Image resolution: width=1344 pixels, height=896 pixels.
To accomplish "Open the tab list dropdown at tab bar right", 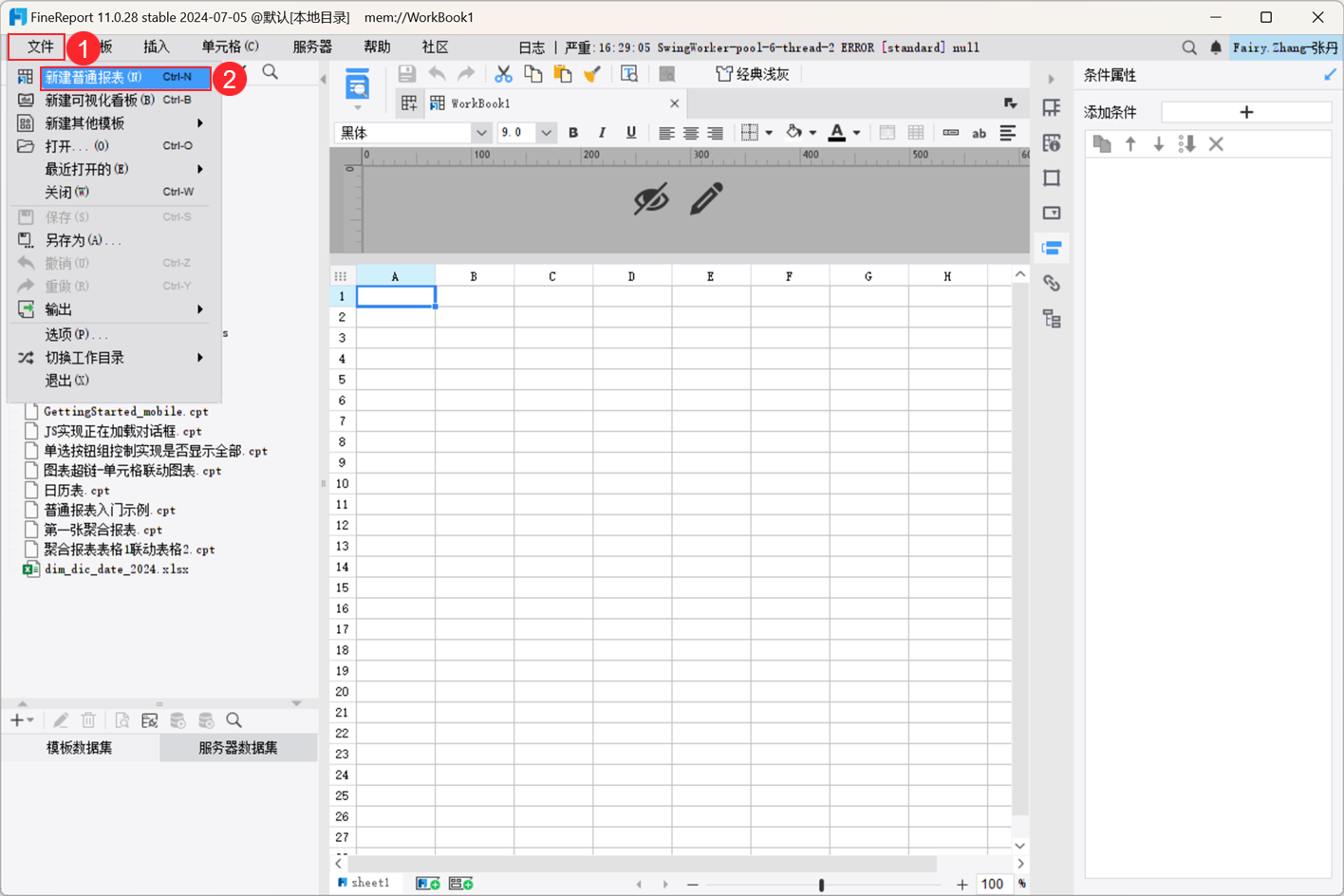I will [x=1011, y=103].
